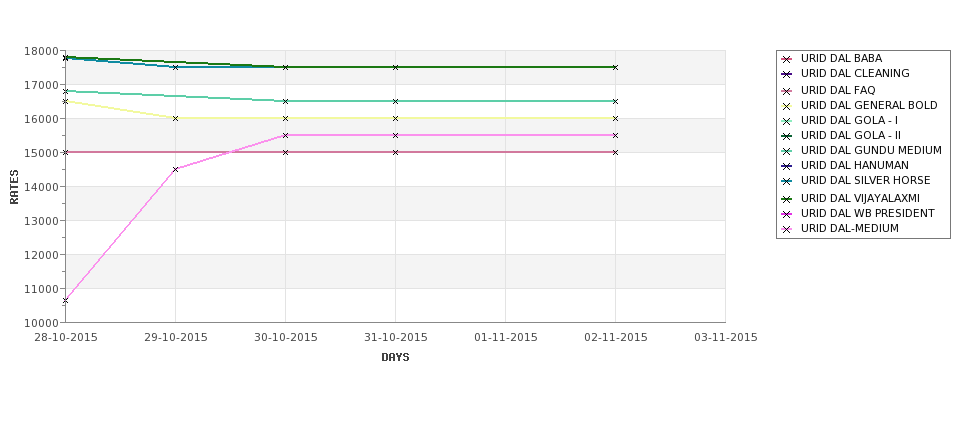Click the URID DAL GENERAL BOLD legend marker
975x429 pixels.
[787, 106]
